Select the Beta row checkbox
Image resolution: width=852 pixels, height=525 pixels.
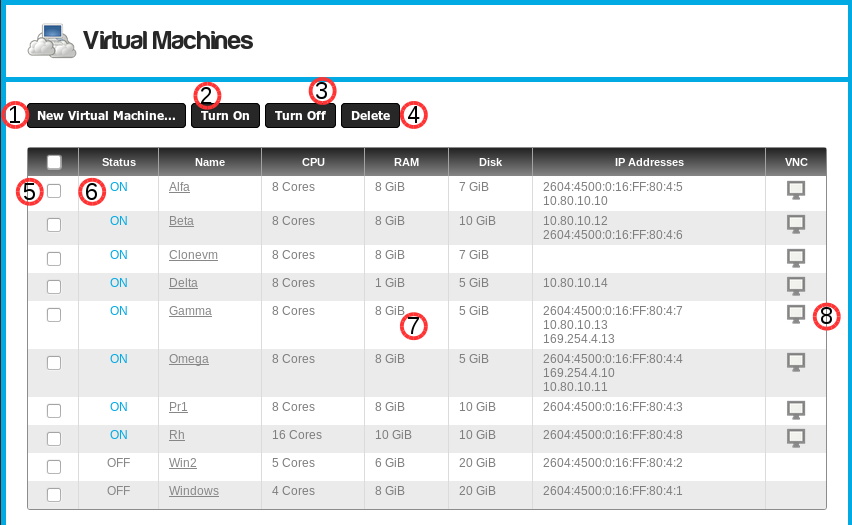54,225
